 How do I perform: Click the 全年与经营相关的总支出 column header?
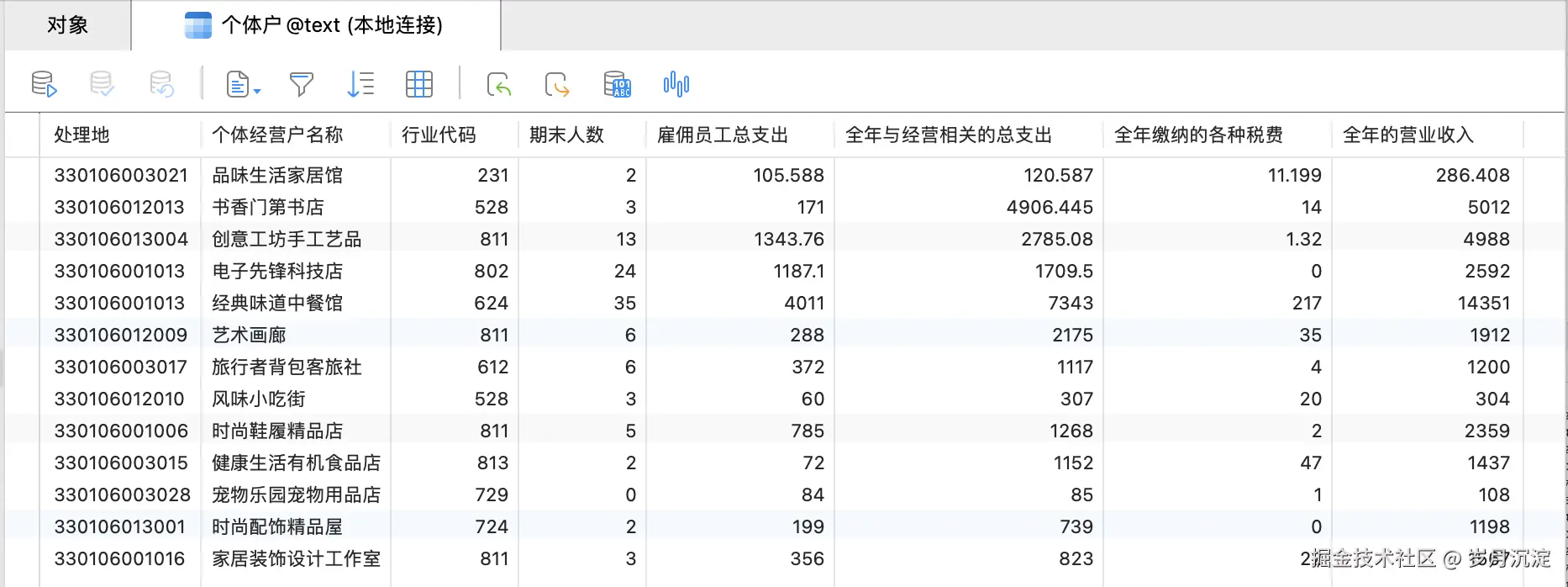(949, 135)
